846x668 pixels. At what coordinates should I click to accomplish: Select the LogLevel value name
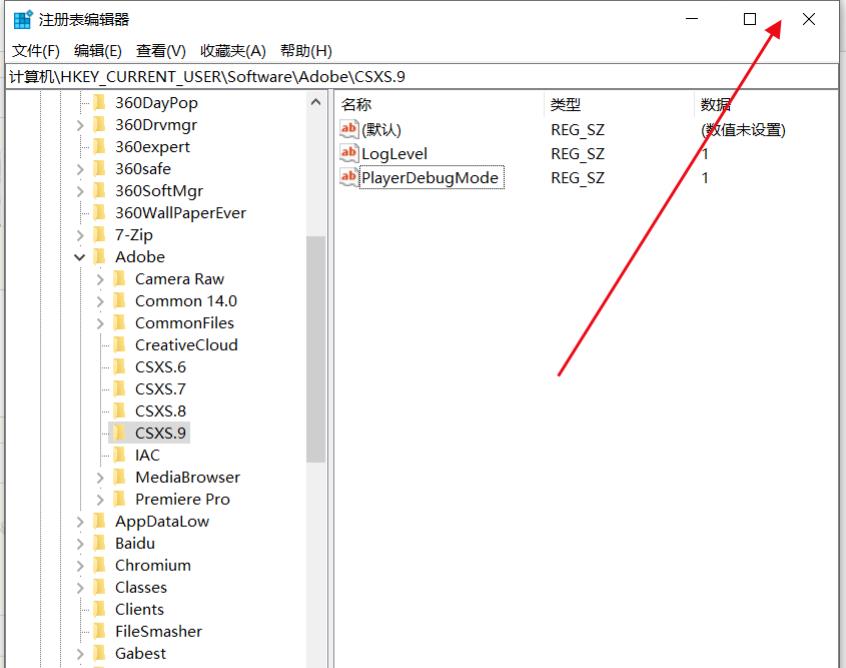(x=394, y=154)
